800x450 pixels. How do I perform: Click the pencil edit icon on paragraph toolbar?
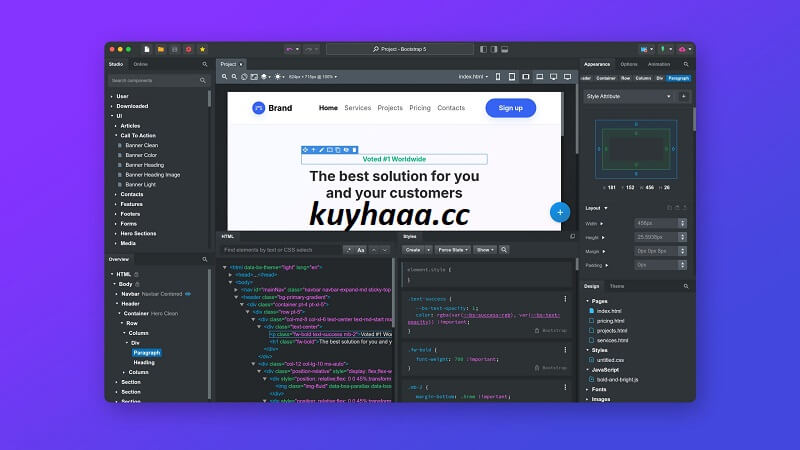321,150
